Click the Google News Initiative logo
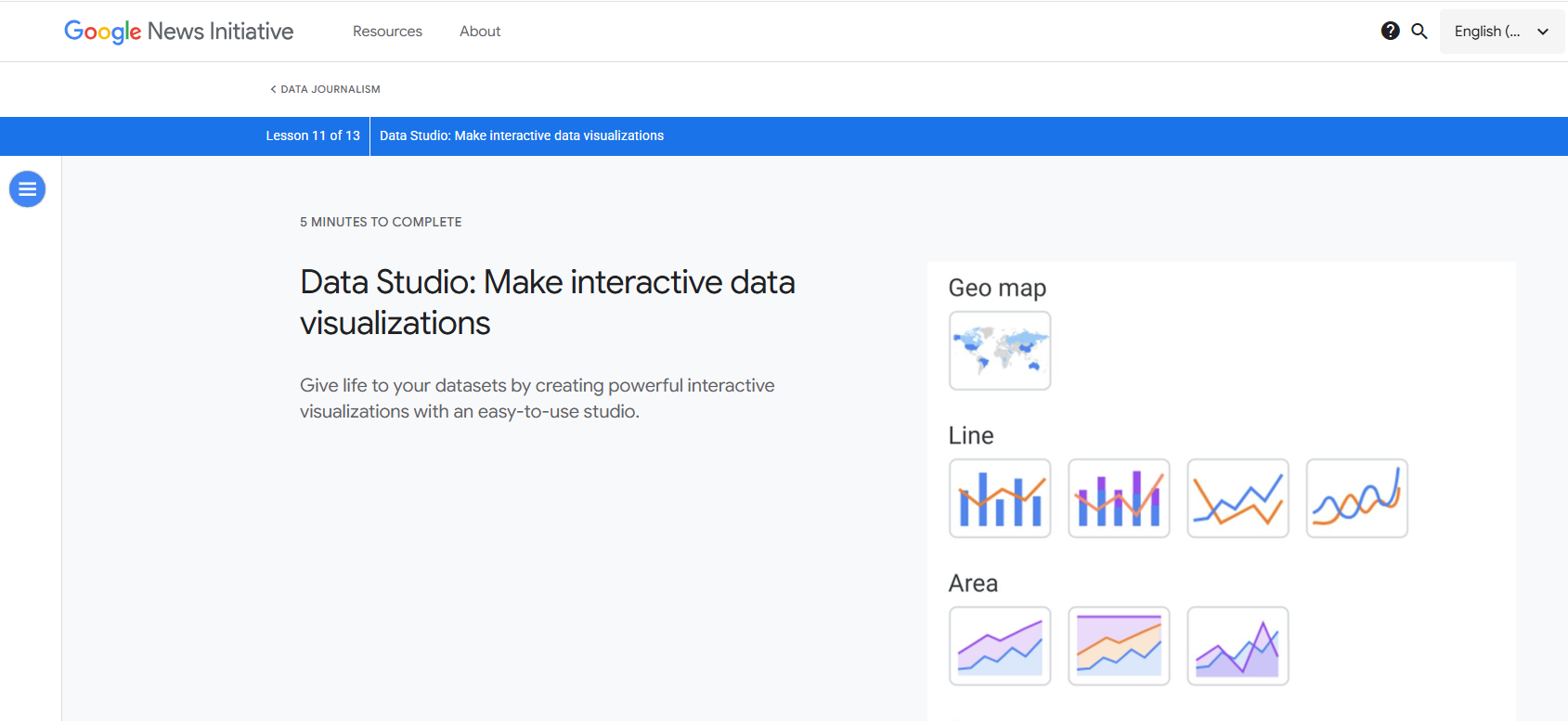This screenshot has height=721, width=1568. pos(179,32)
